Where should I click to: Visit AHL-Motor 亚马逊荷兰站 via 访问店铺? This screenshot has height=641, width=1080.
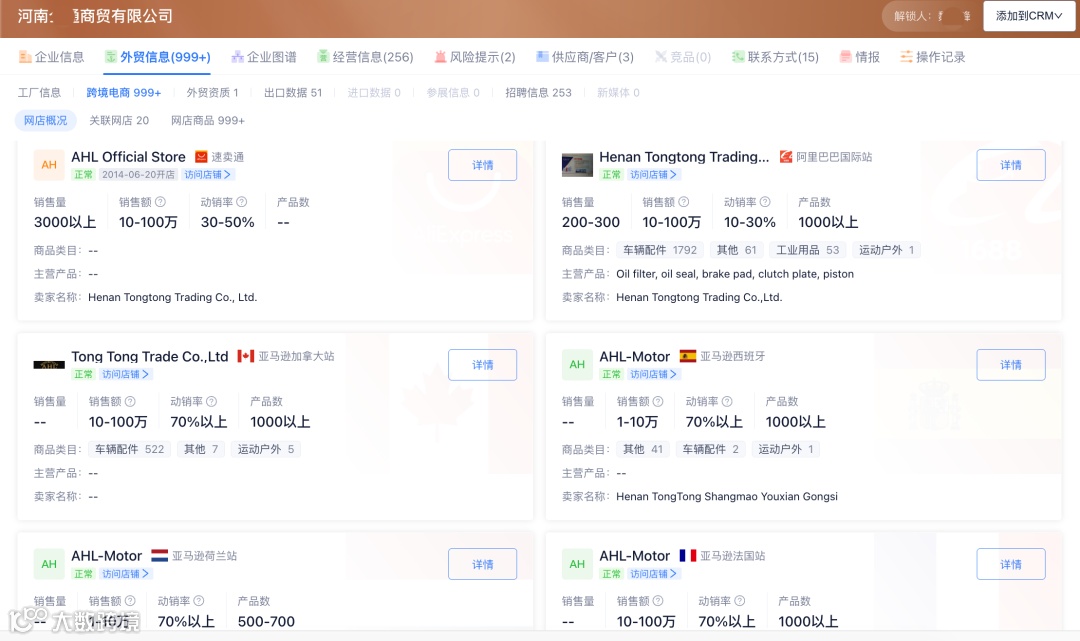tap(125, 574)
